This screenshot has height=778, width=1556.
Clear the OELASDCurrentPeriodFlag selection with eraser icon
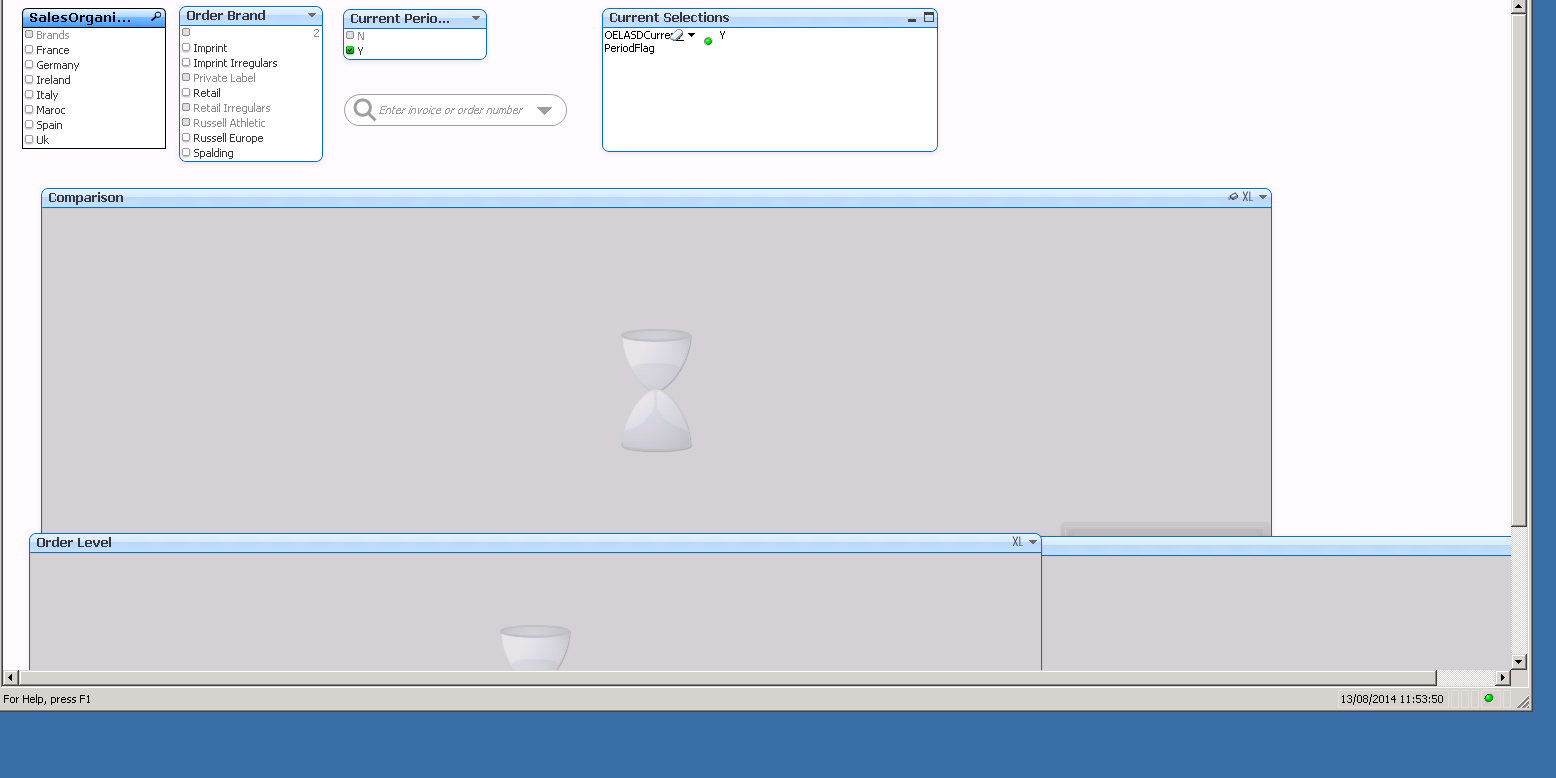click(677, 35)
